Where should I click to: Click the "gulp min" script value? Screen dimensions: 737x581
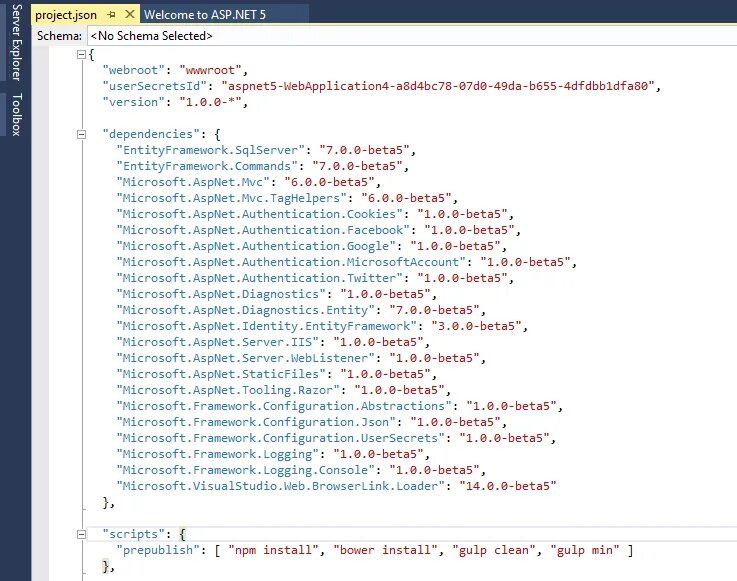click(x=585, y=550)
